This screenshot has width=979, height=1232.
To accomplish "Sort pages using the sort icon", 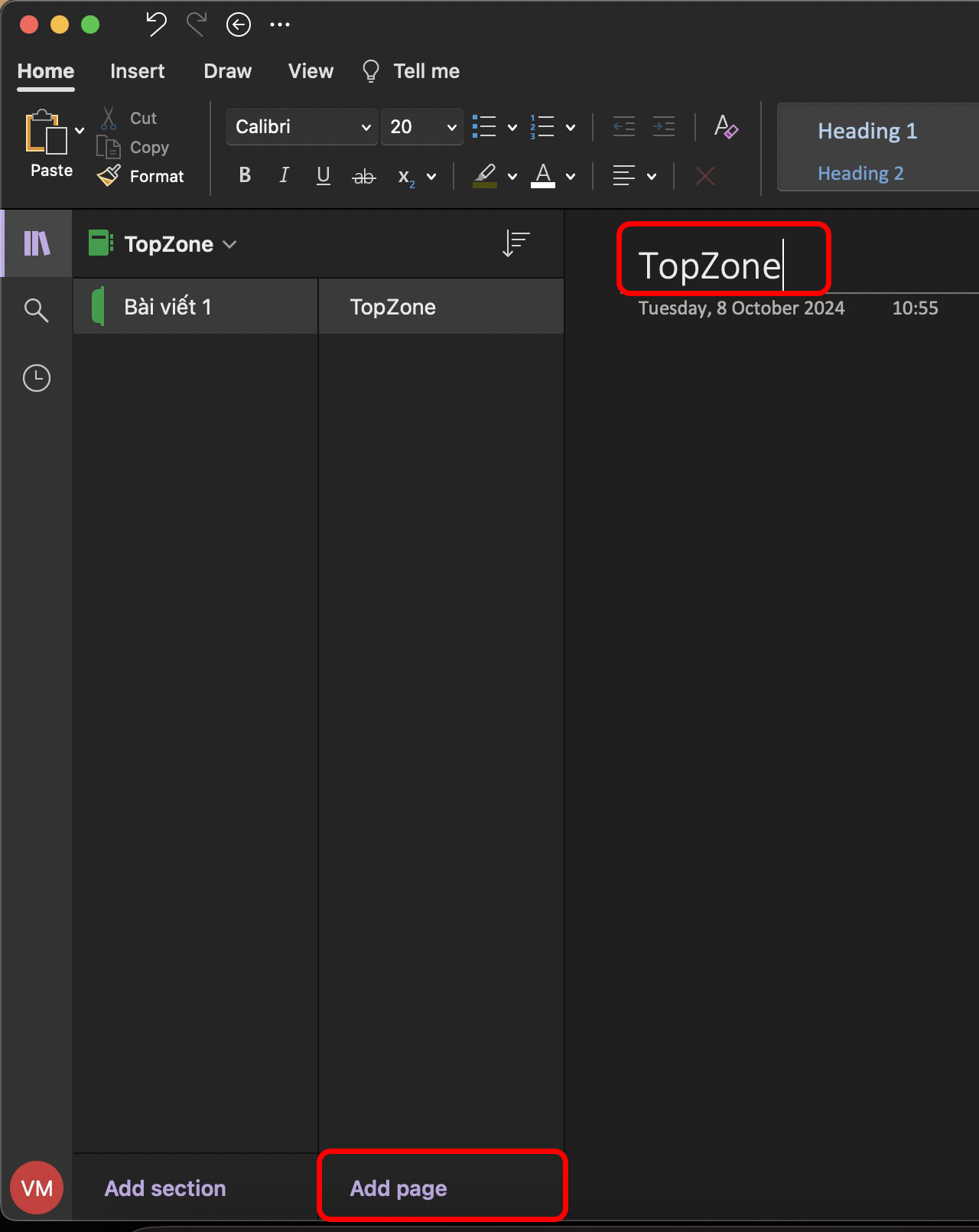I will click(516, 244).
